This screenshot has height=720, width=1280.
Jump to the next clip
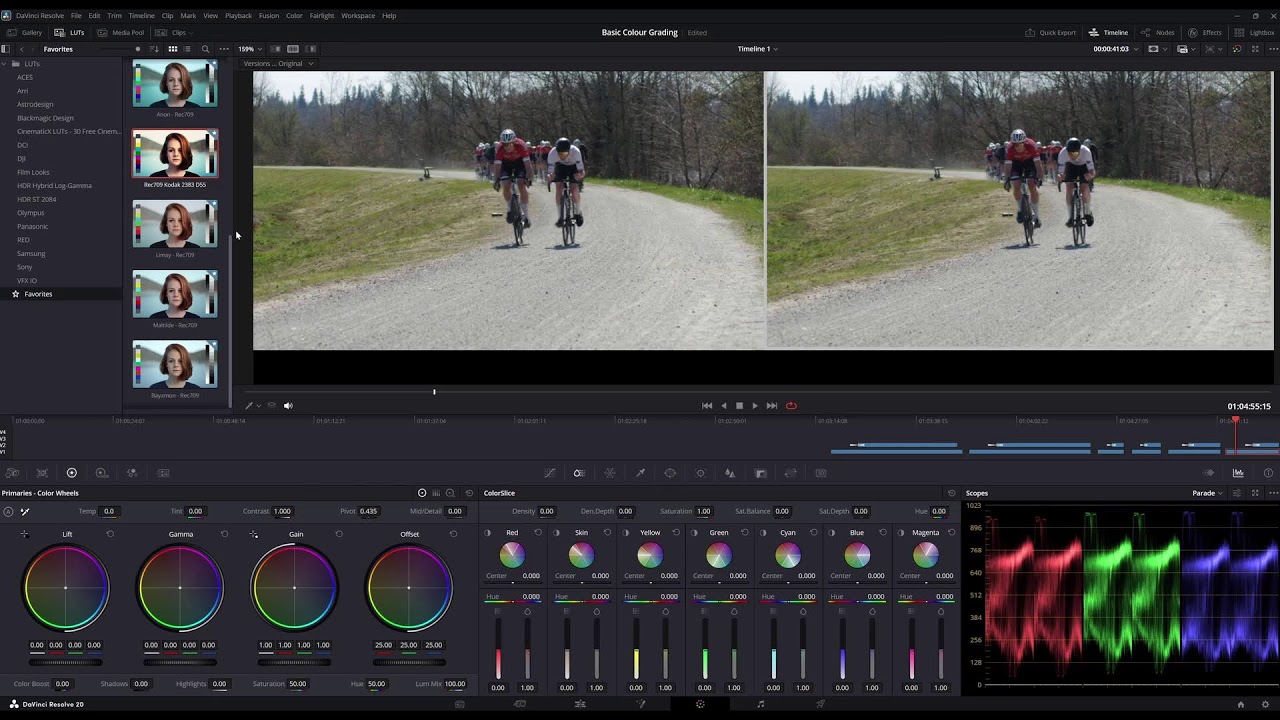click(x=772, y=406)
